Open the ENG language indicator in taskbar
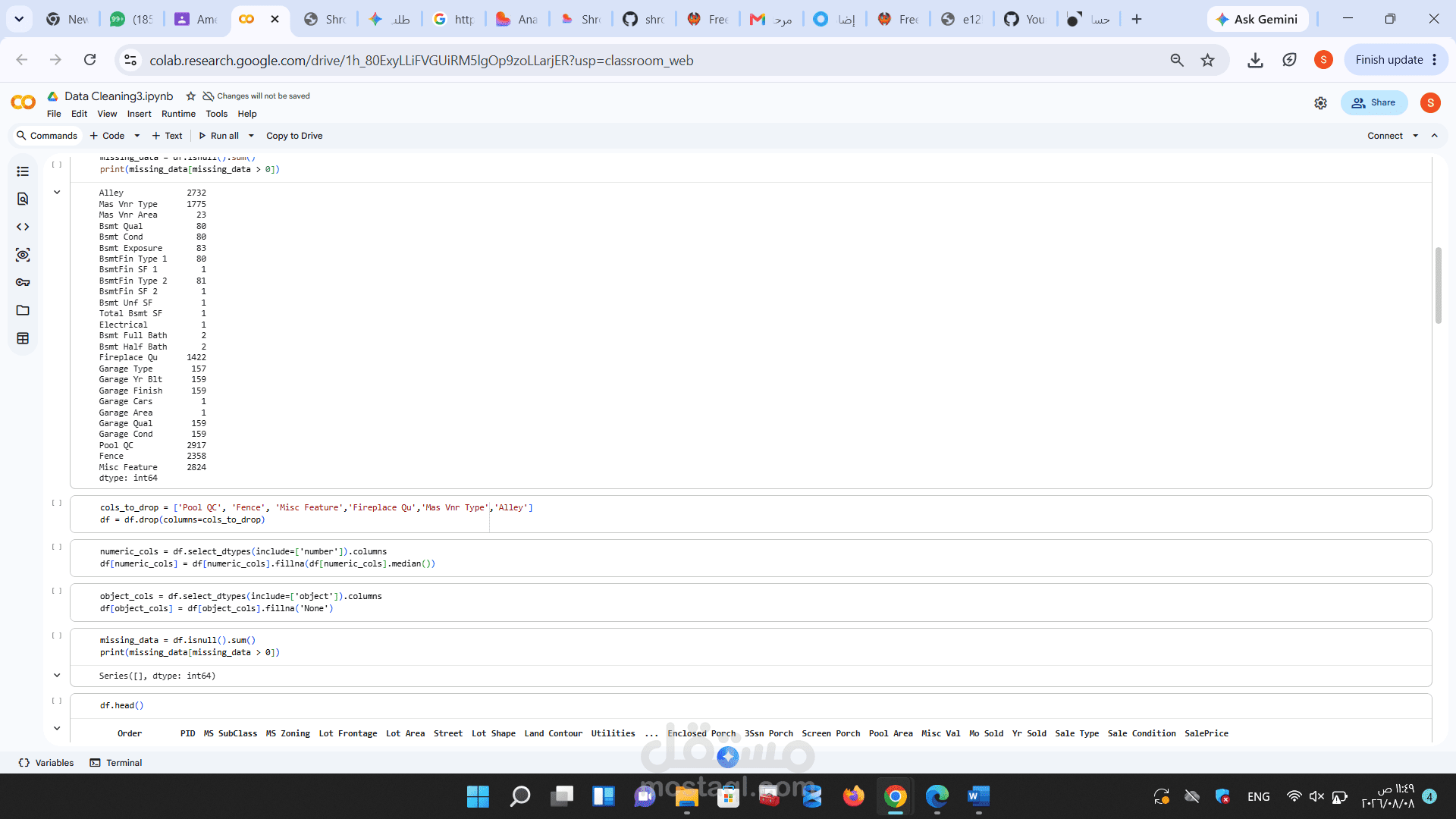This screenshot has height=819, width=1456. (x=1258, y=796)
